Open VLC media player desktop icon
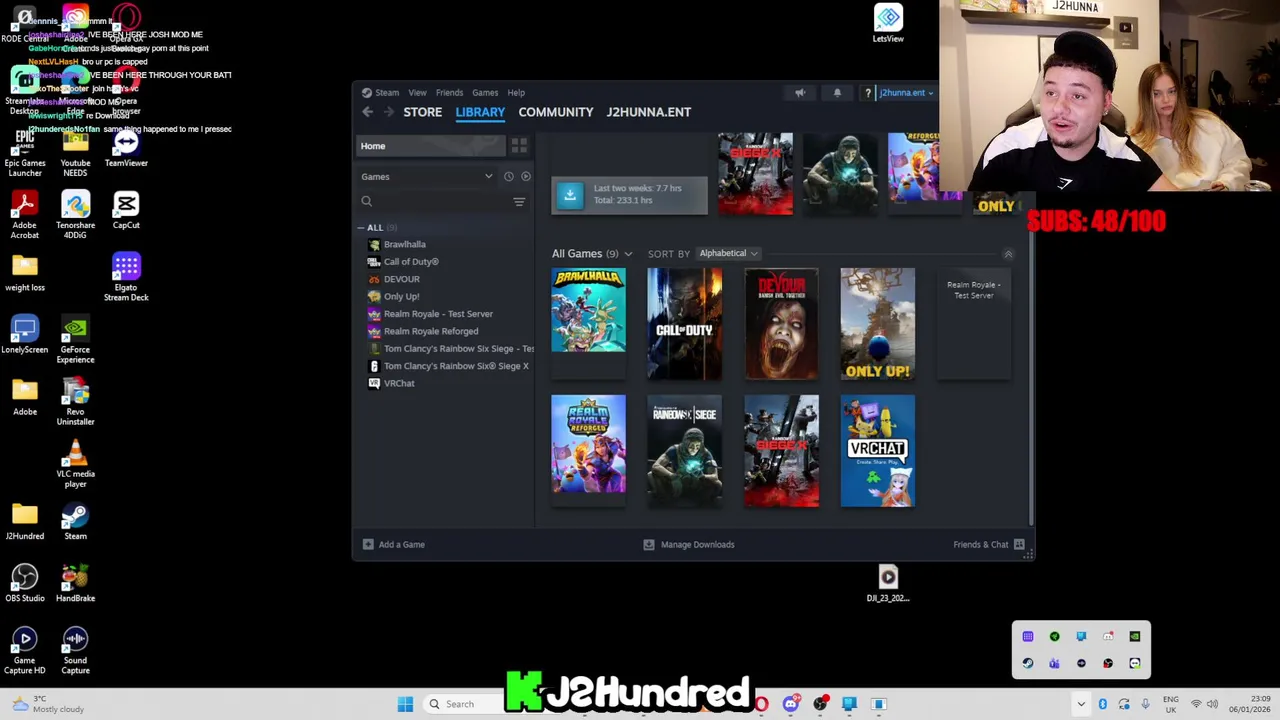The width and height of the screenshot is (1280, 720). (x=75, y=465)
